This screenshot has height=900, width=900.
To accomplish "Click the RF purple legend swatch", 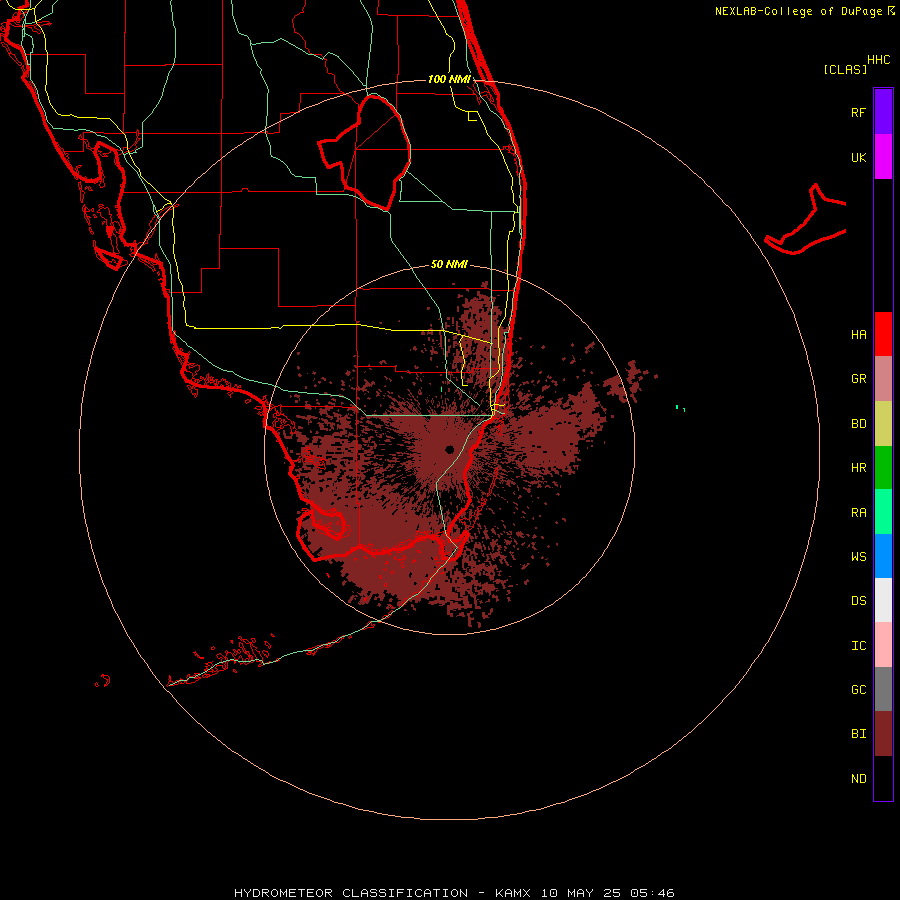I will pos(883,111).
